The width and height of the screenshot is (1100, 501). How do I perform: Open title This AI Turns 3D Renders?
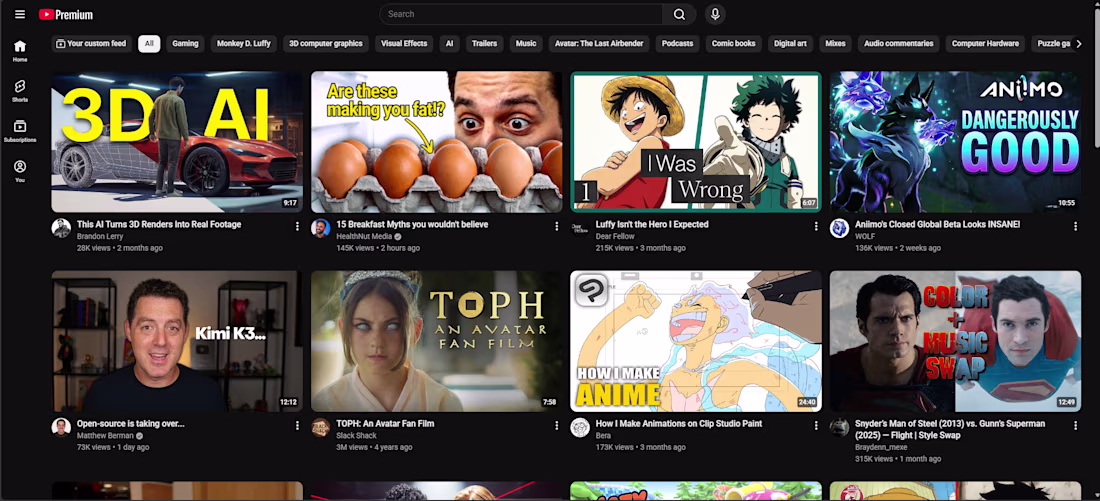[159, 225]
